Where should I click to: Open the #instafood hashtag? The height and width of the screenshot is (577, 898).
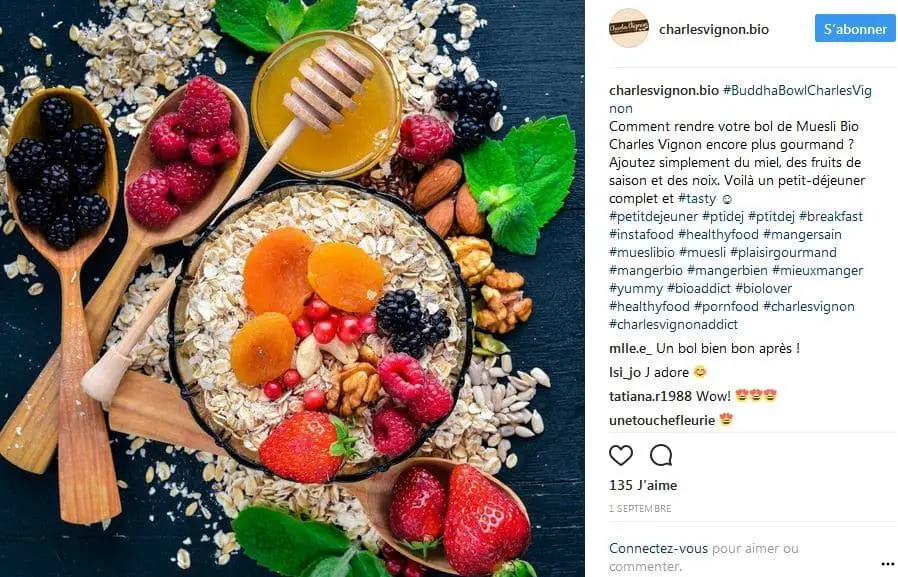coord(641,234)
